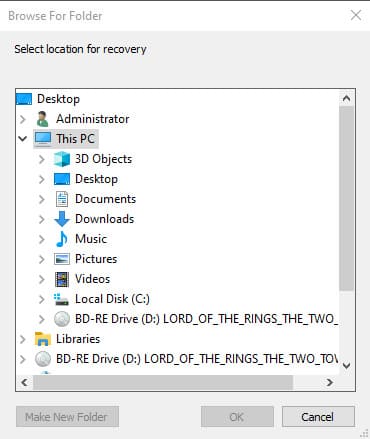Expand the Libraries tree node
This screenshot has width=370, height=439.
click(x=23, y=339)
